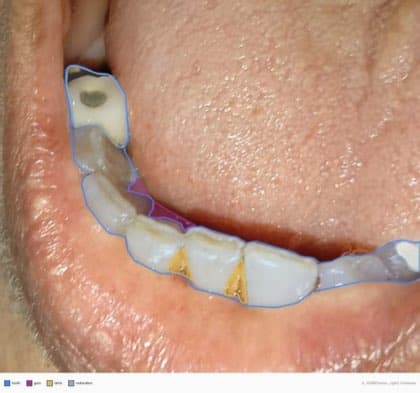
Task: Click the purple gum legend swatch
Action: coord(29,383)
